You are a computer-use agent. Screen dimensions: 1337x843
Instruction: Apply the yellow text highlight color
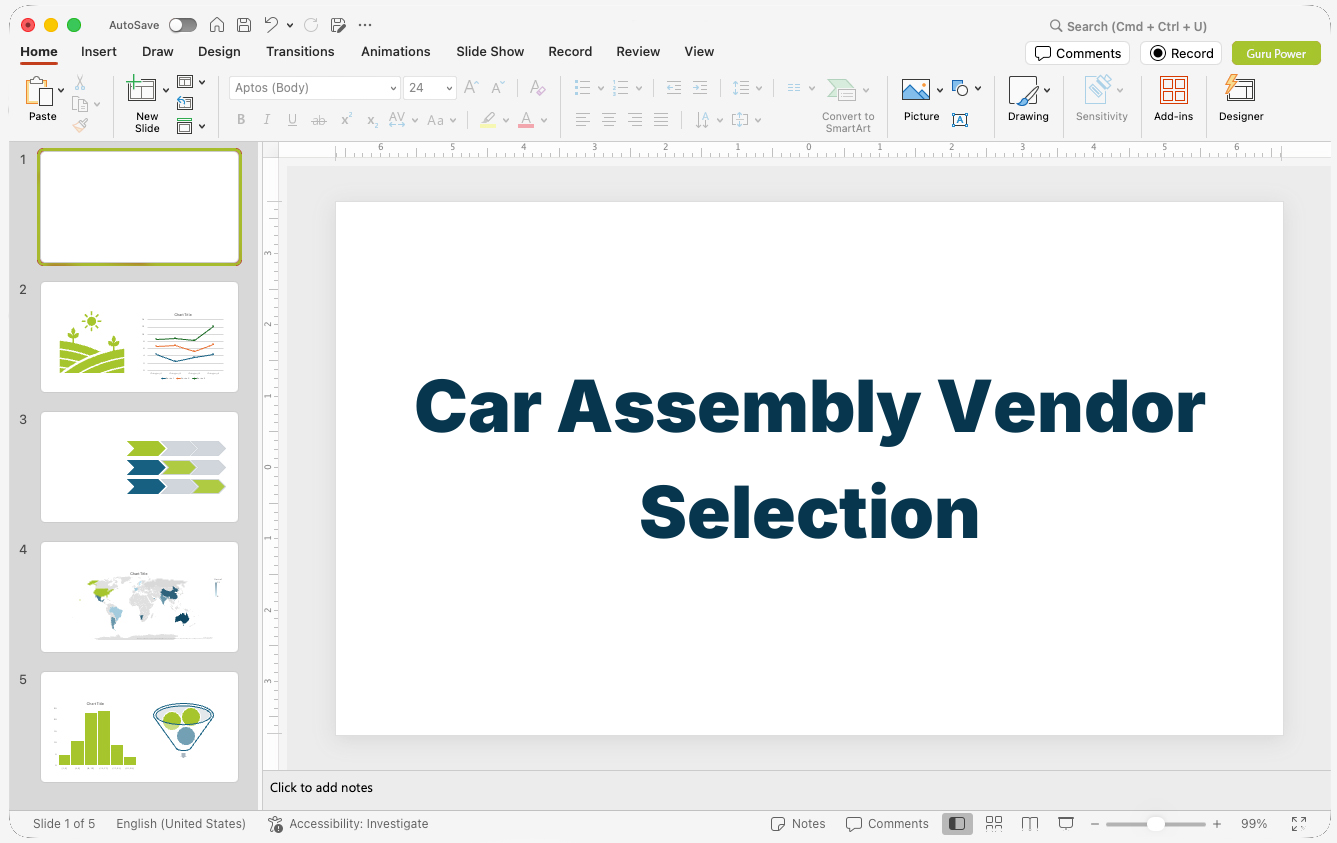pos(488,120)
